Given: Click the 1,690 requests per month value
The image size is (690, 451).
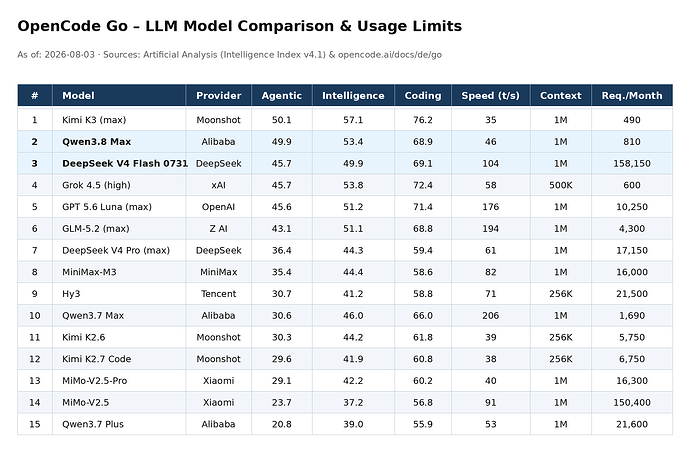Looking at the screenshot, I should coord(631,315).
